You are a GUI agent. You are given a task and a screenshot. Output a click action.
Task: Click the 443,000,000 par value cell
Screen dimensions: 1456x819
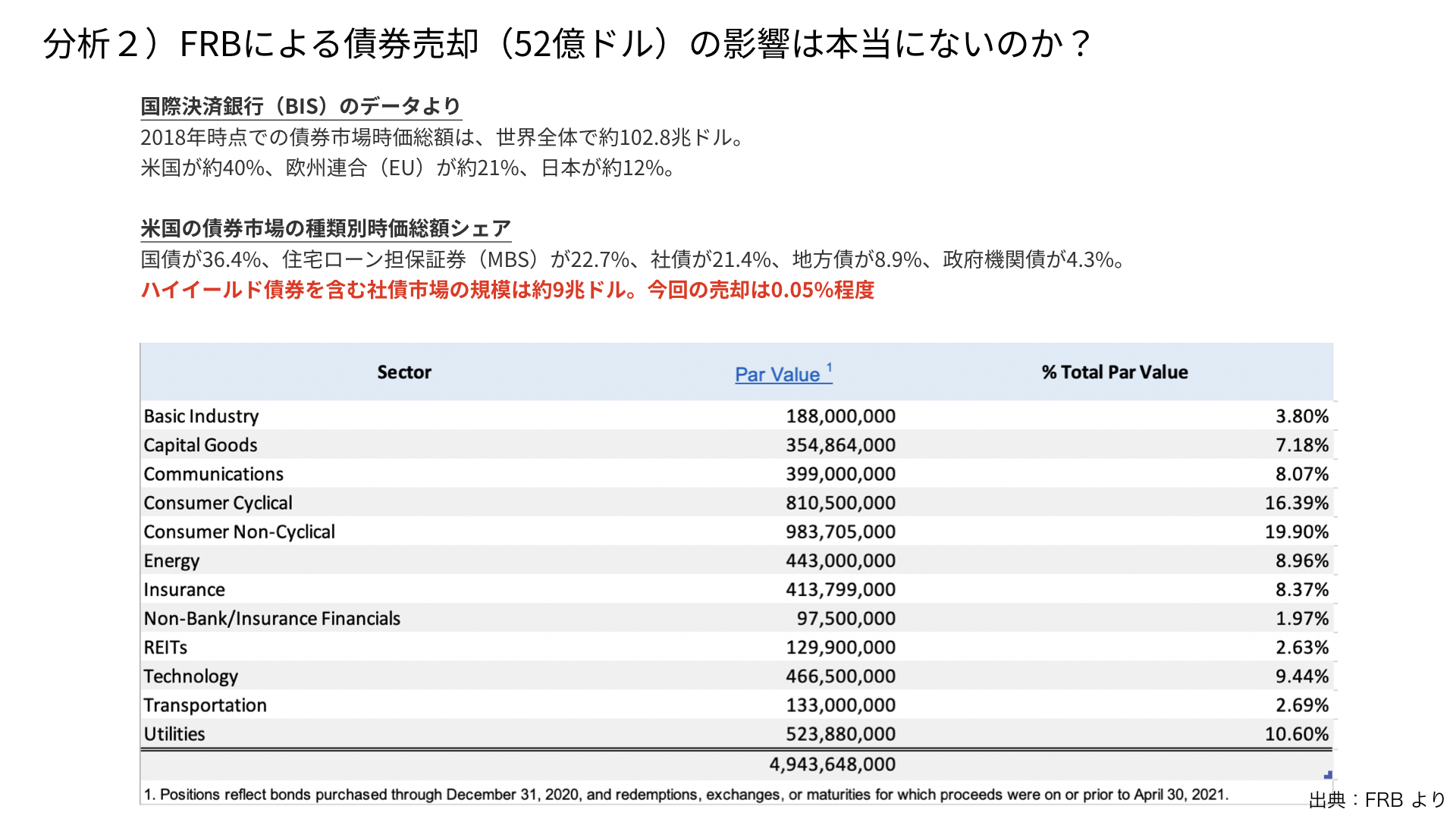pyautogui.click(x=840, y=560)
